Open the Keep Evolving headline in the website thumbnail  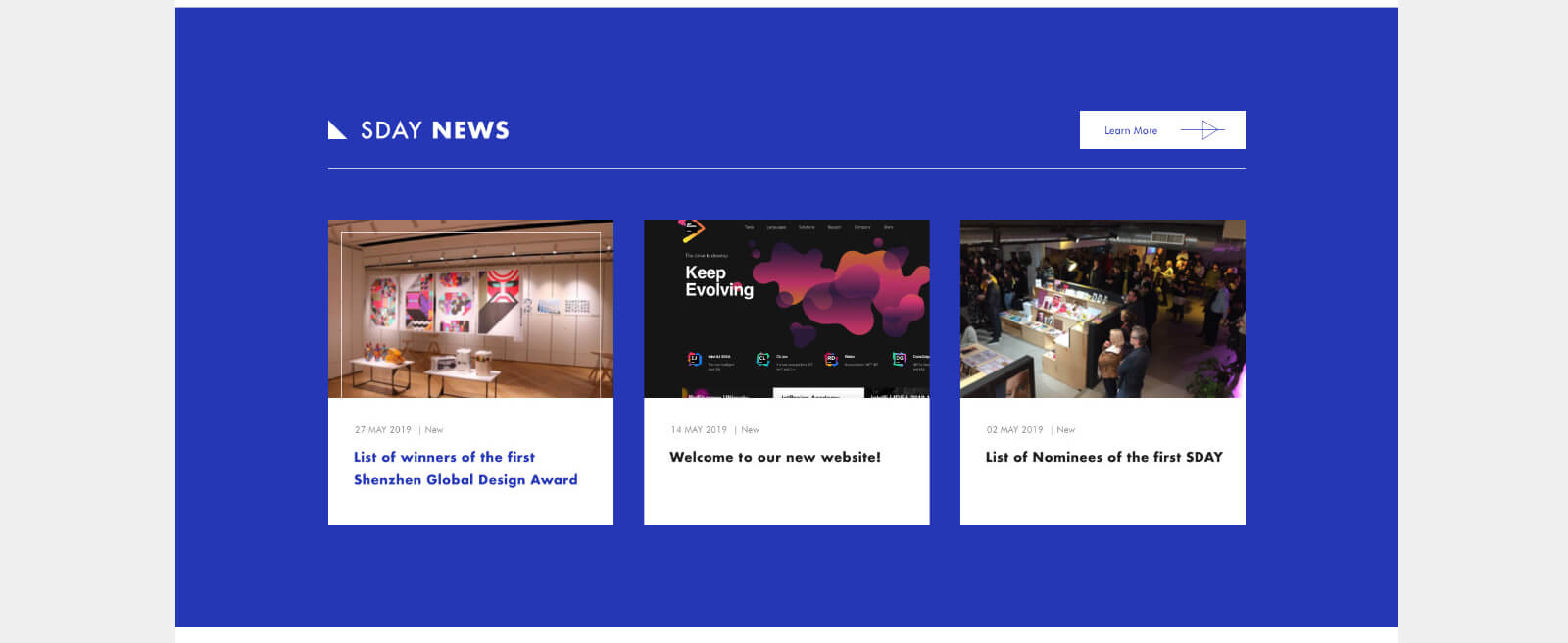pyautogui.click(x=718, y=281)
